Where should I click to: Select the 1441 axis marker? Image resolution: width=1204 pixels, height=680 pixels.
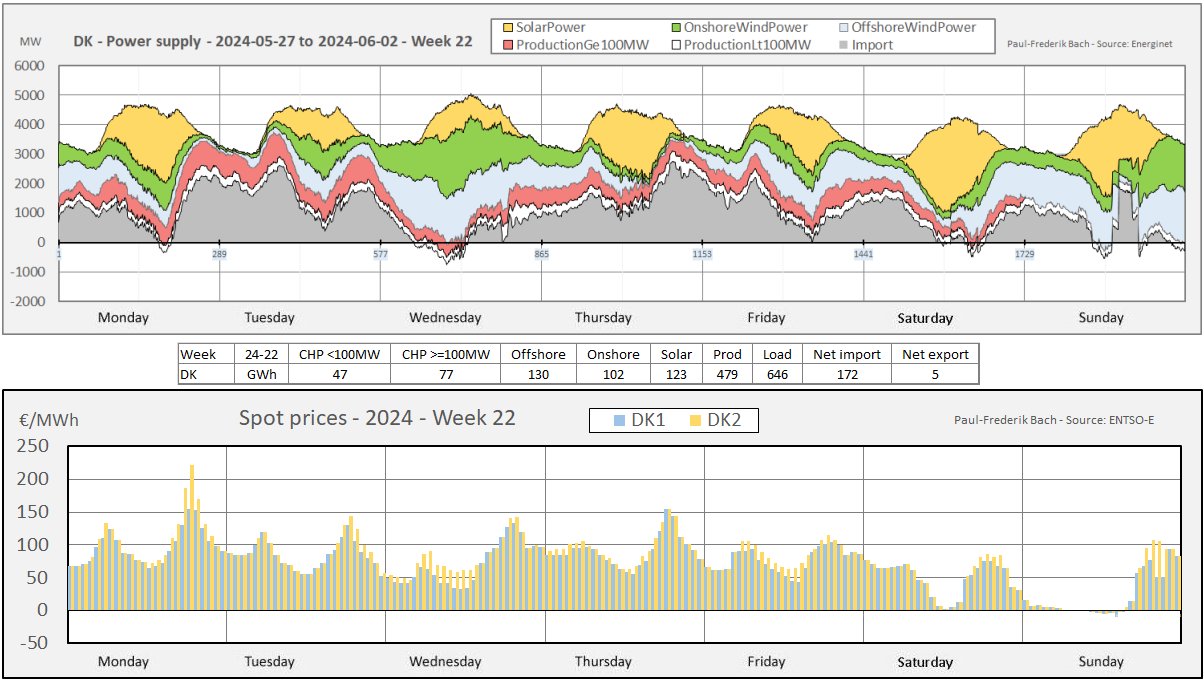coord(863,255)
